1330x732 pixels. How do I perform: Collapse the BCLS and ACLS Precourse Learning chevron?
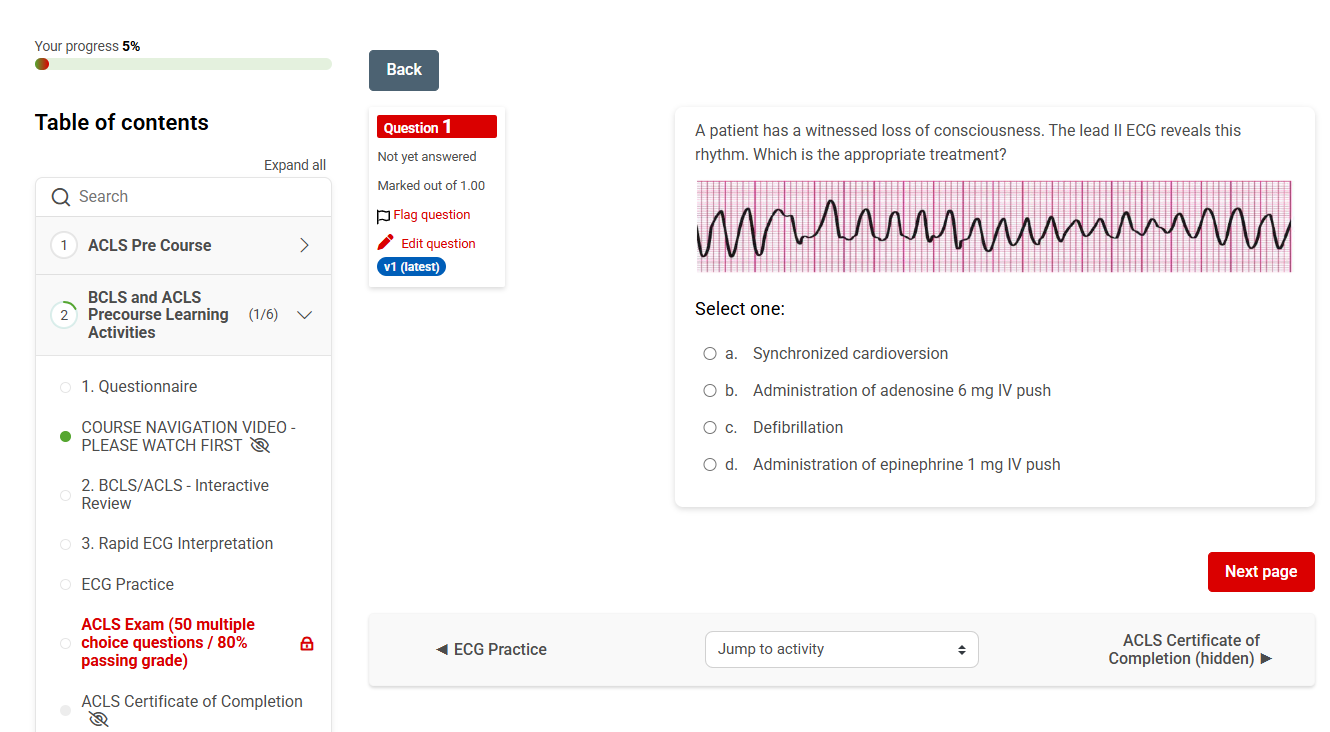click(305, 315)
